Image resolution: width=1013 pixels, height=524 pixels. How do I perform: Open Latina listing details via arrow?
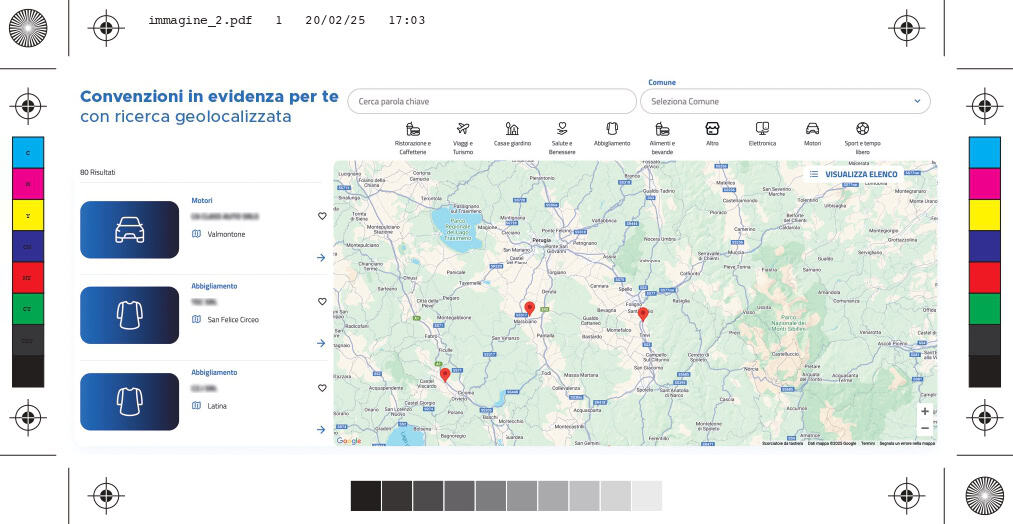(x=321, y=430)
